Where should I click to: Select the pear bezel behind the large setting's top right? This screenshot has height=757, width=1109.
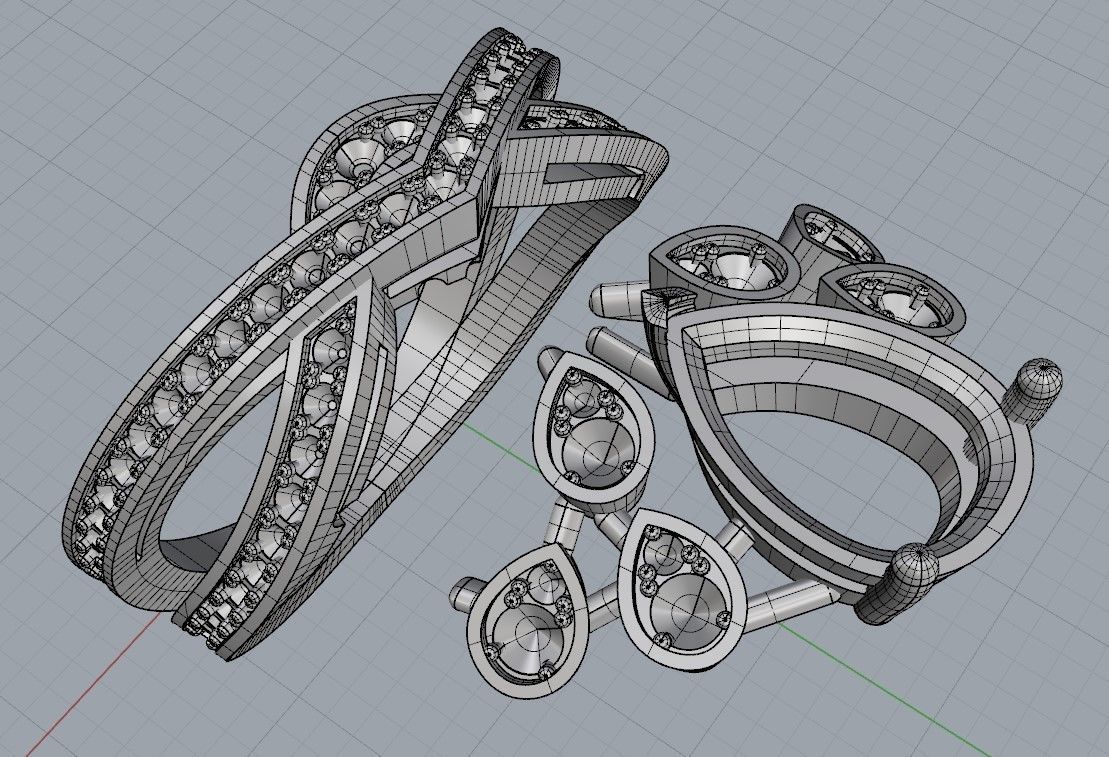[x=893, y=300]
